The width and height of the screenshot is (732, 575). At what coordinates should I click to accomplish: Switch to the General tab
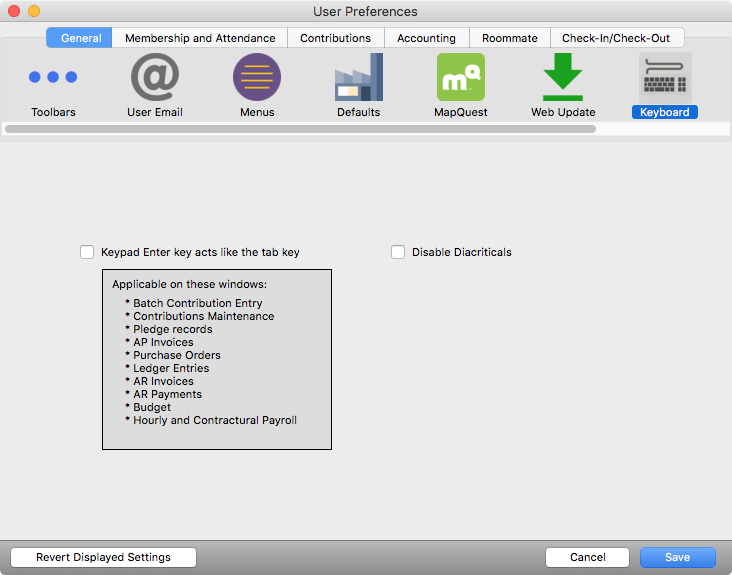point(80,38)
